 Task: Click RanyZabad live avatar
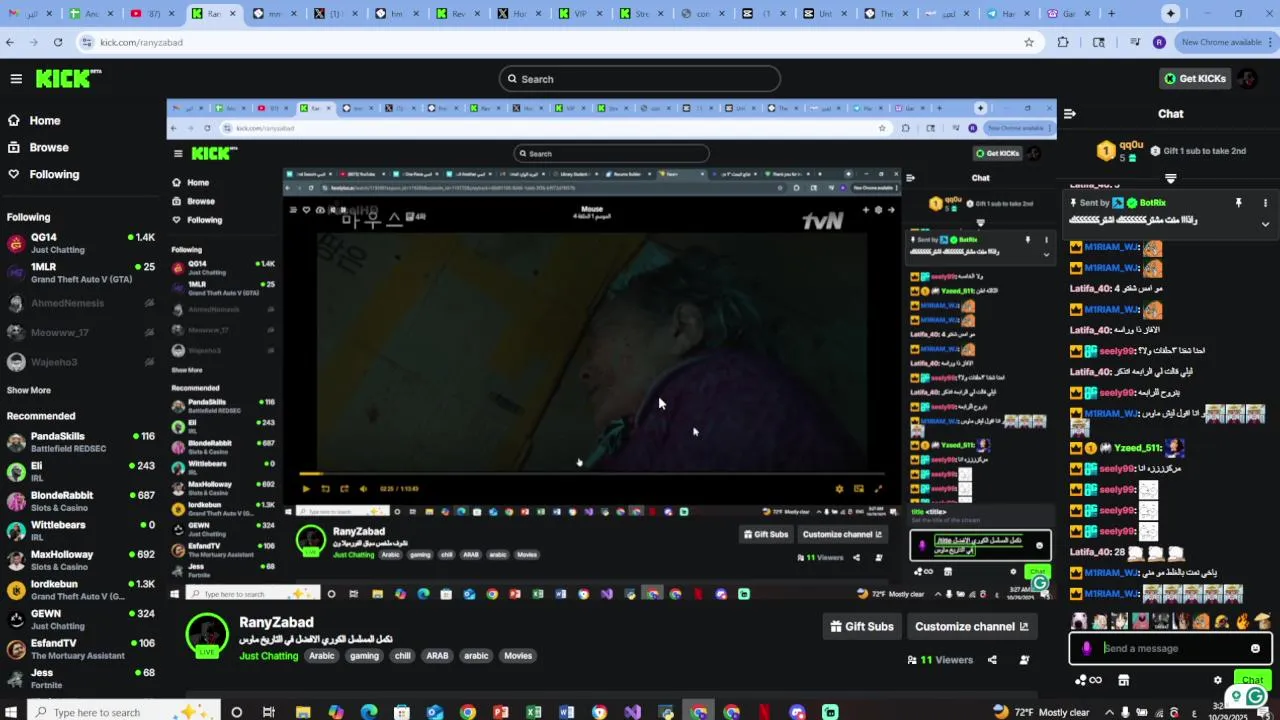tap(208, 636)
